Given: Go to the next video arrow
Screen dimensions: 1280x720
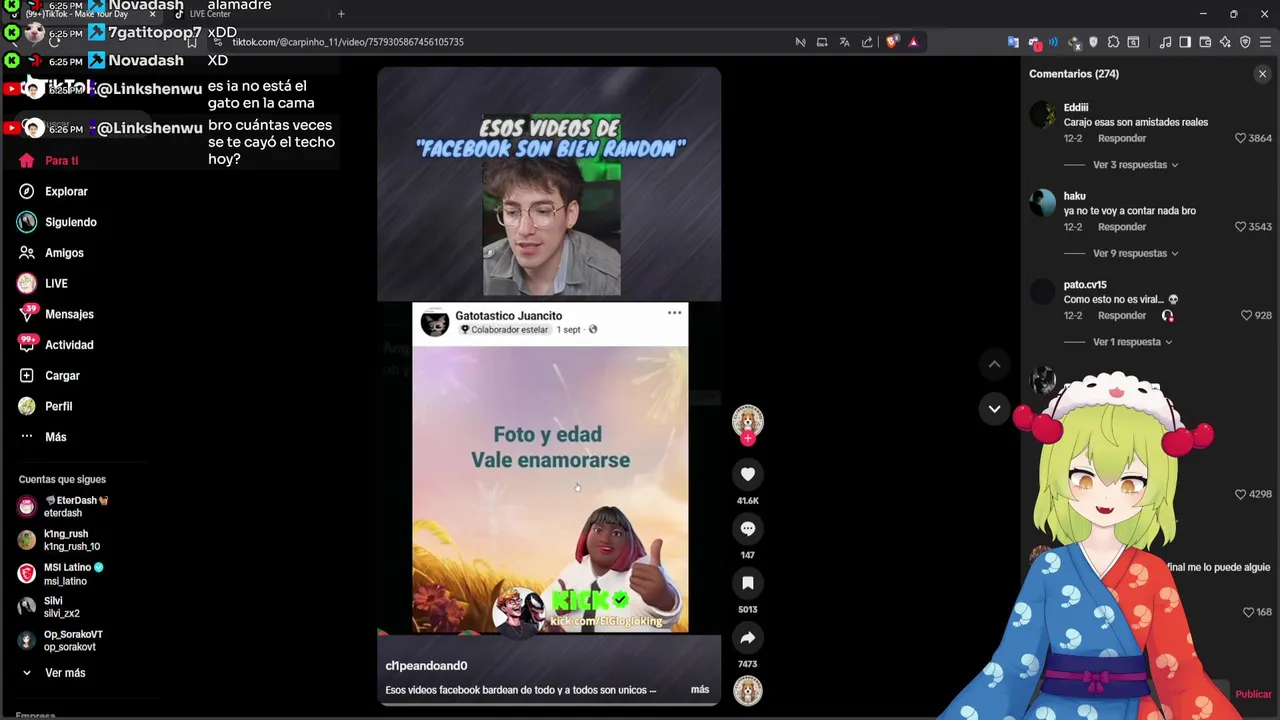Looking at the screenshot, I should 994,408.
